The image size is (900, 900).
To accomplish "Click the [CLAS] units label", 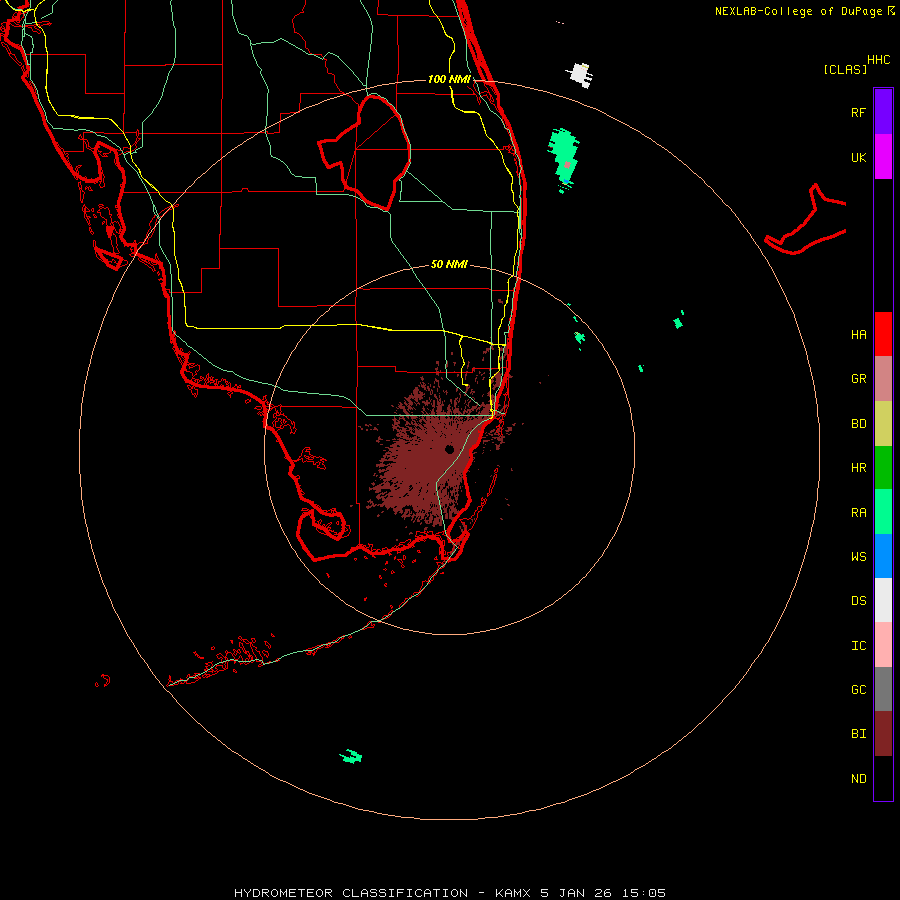I will pos(845,69).
